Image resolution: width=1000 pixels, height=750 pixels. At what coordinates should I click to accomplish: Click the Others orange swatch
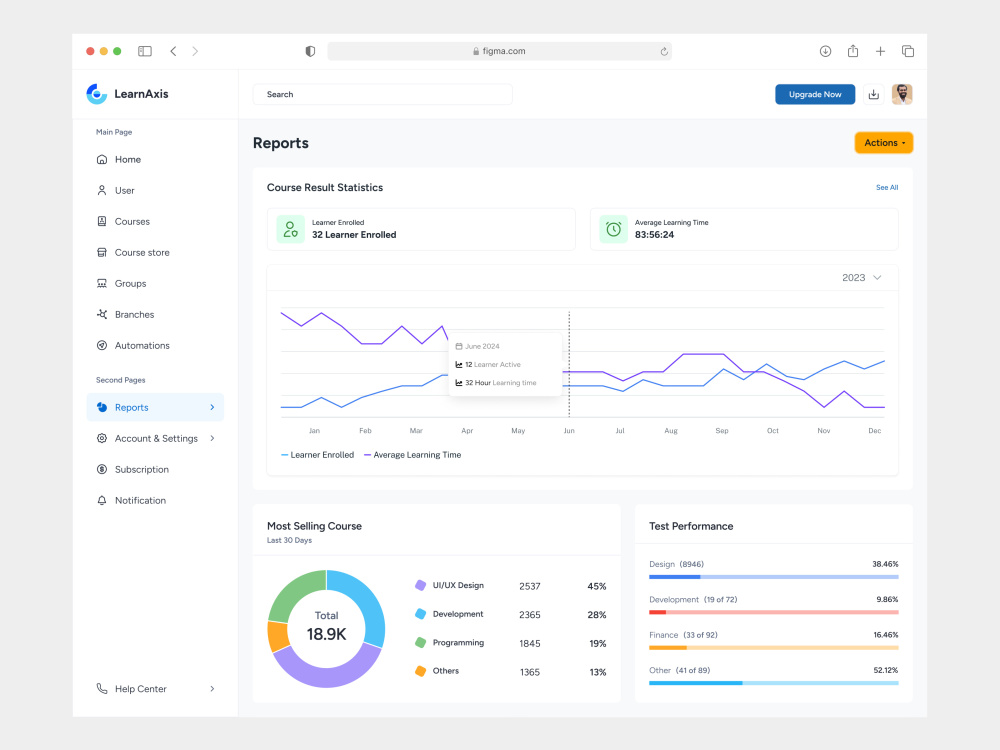click(x=420, y=671)
